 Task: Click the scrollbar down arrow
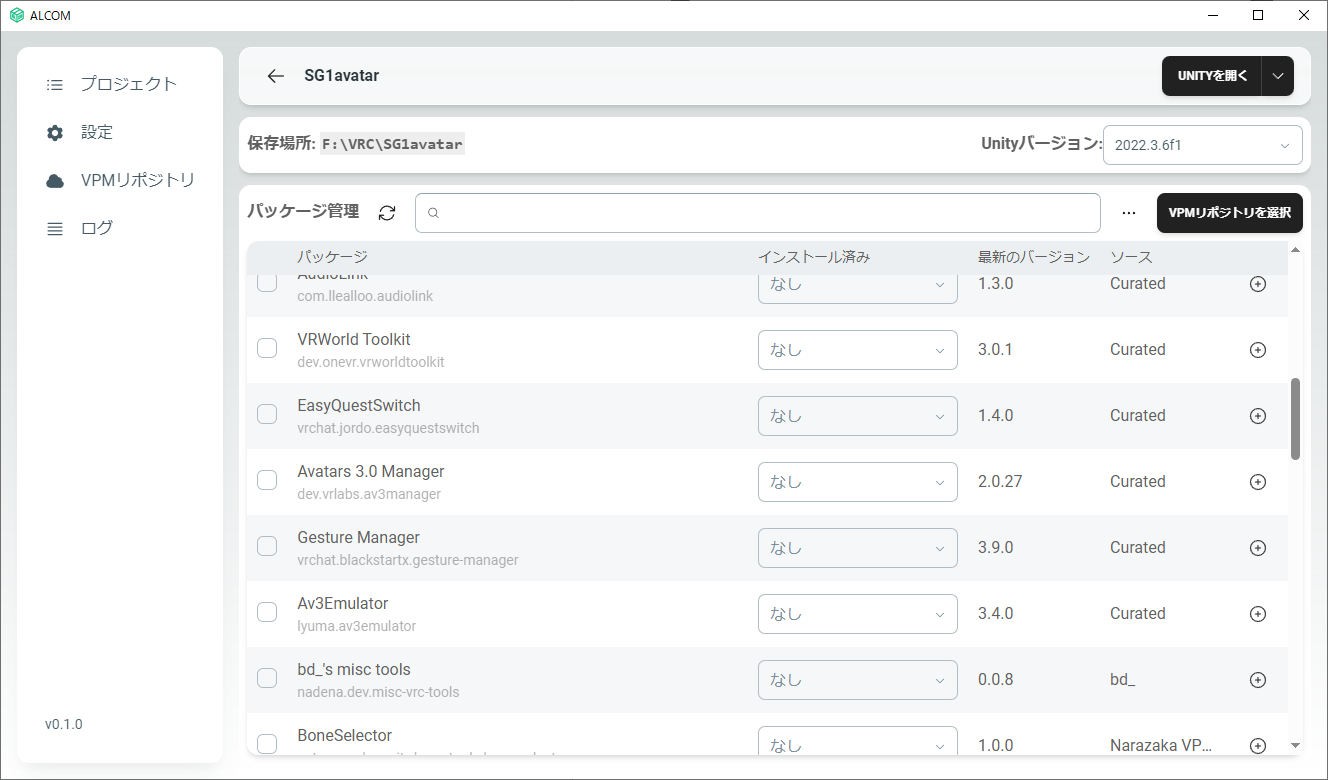pos(1296,745)
